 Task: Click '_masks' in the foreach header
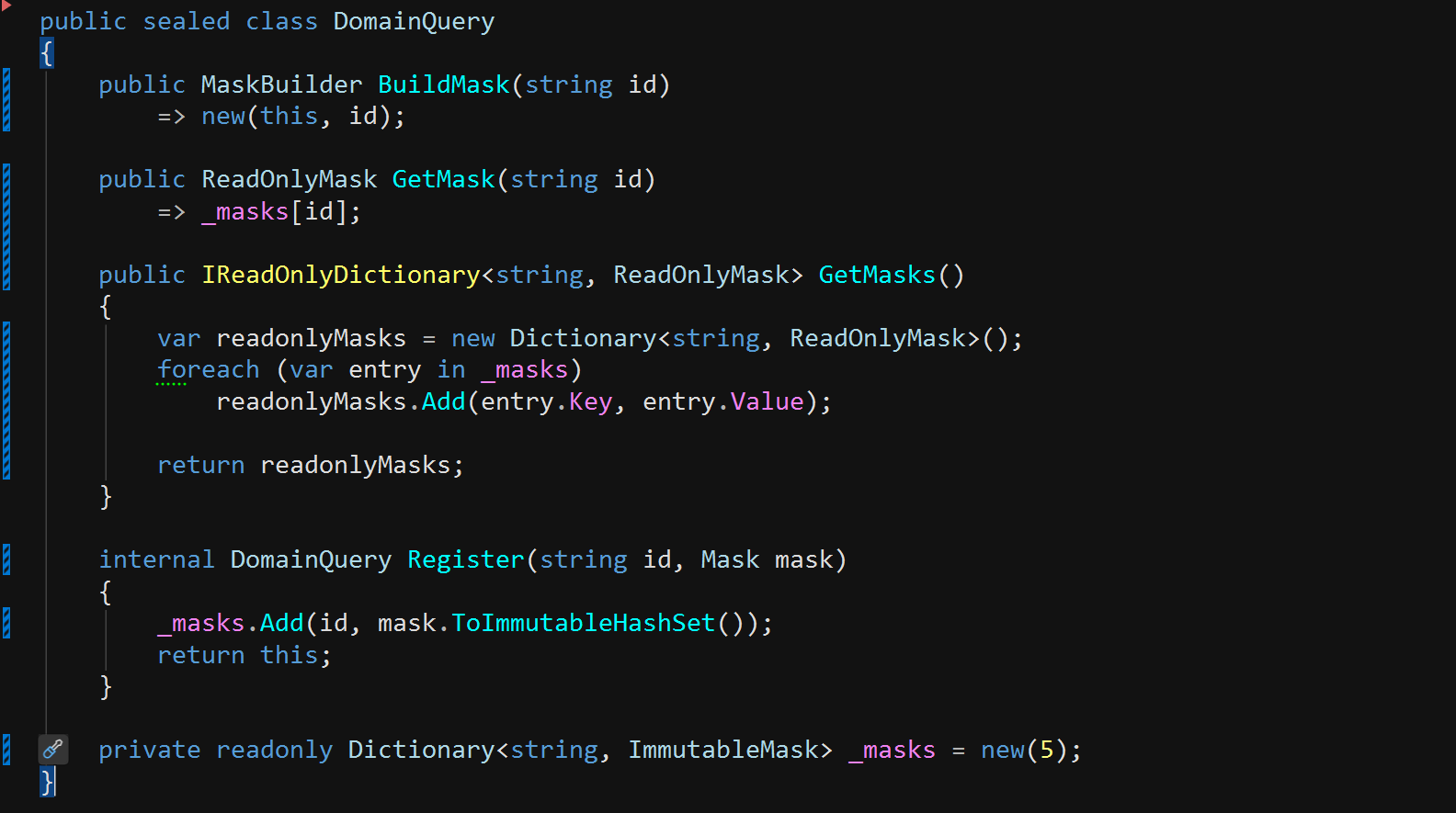coord(525,369)
